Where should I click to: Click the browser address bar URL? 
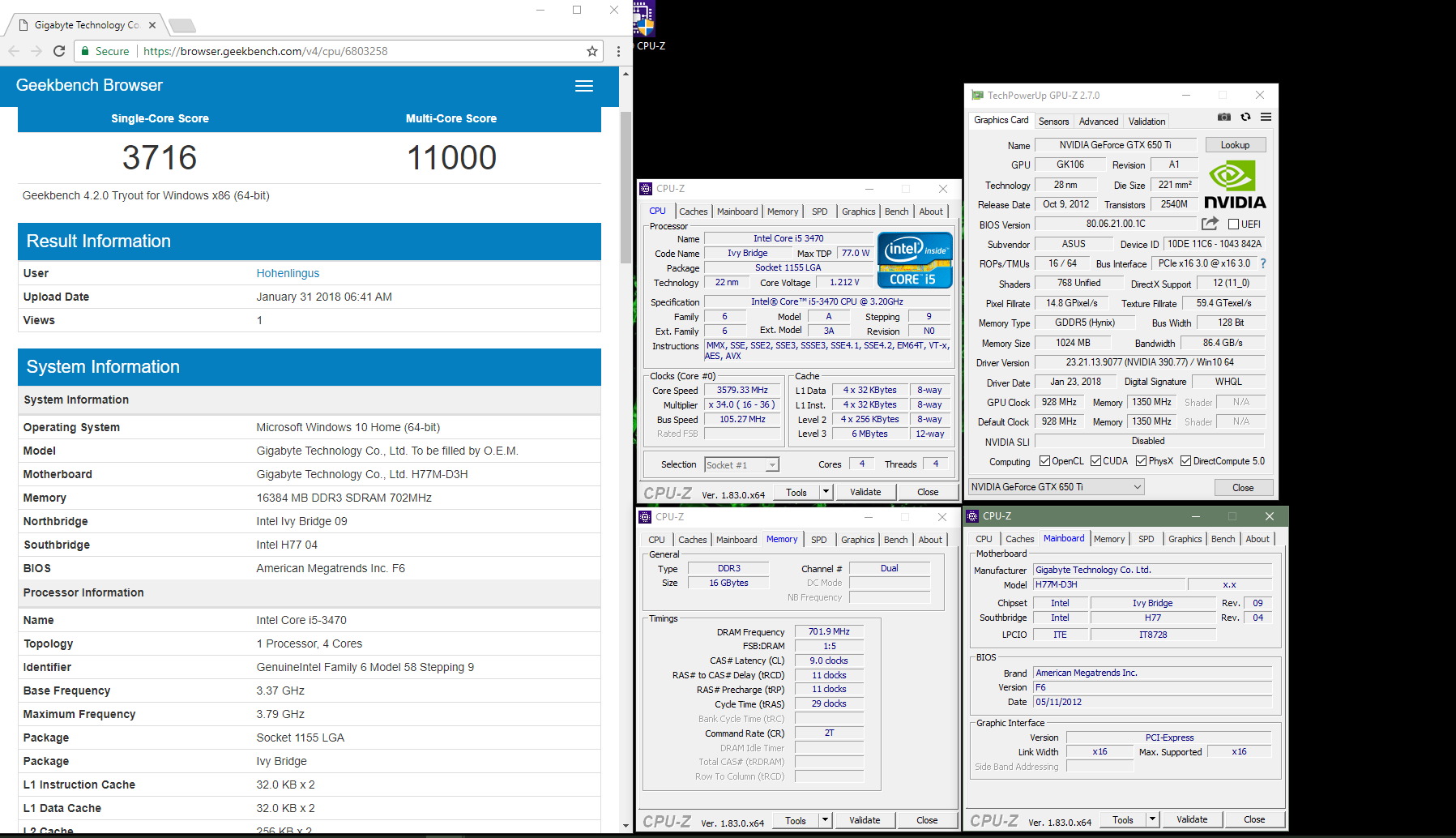266,51
